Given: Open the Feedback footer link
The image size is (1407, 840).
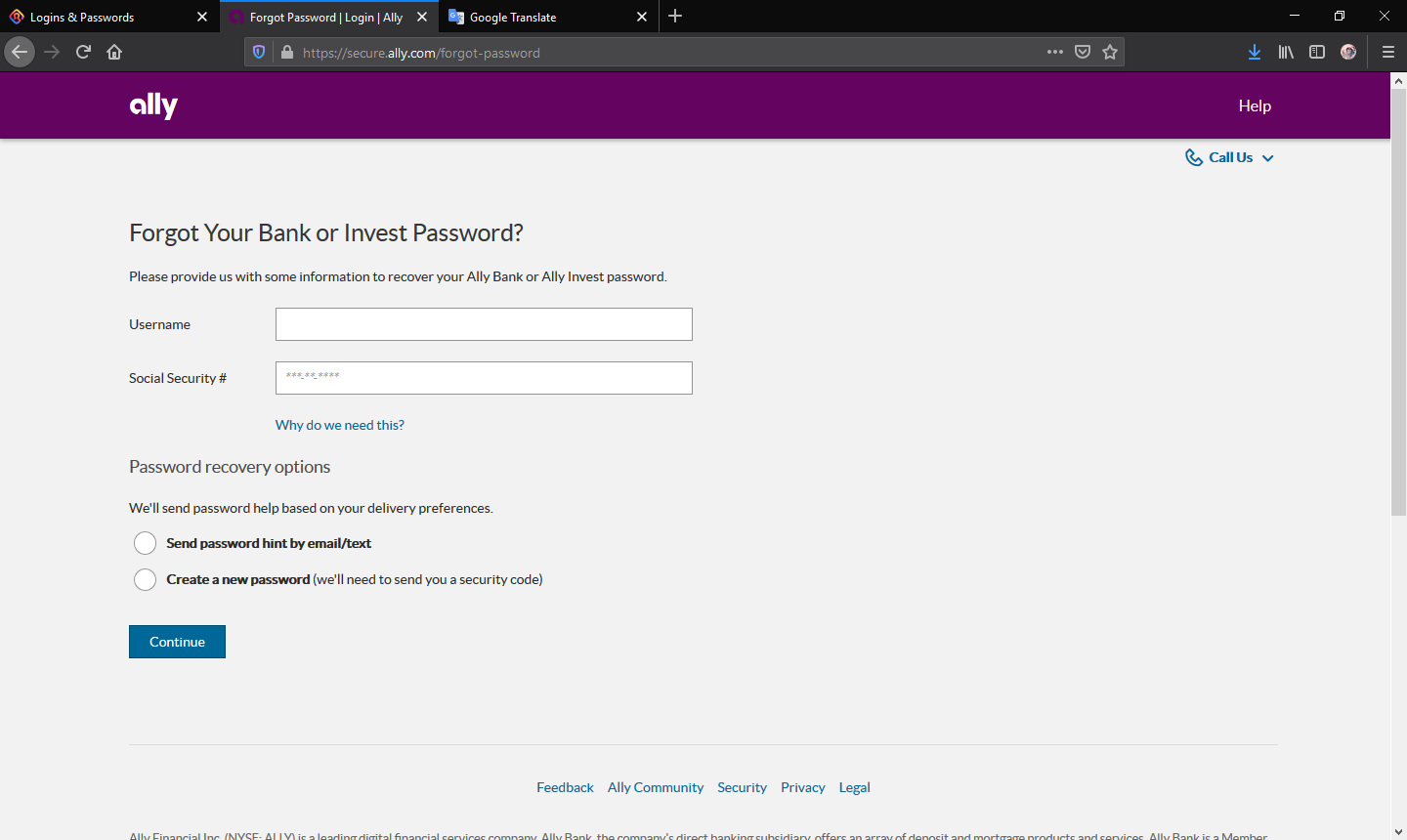Looking at the screenshot, I should (x=565, y=787).
